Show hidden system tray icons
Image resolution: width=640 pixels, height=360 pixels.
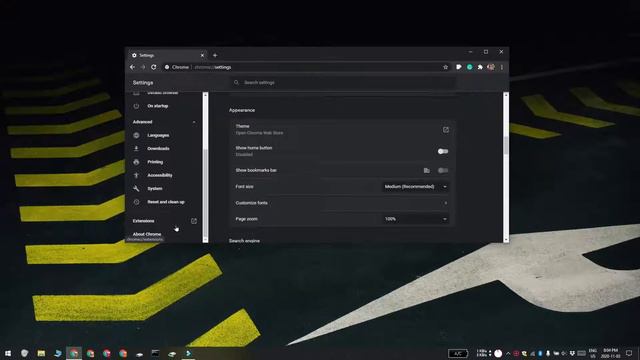(x=508, y=353)
